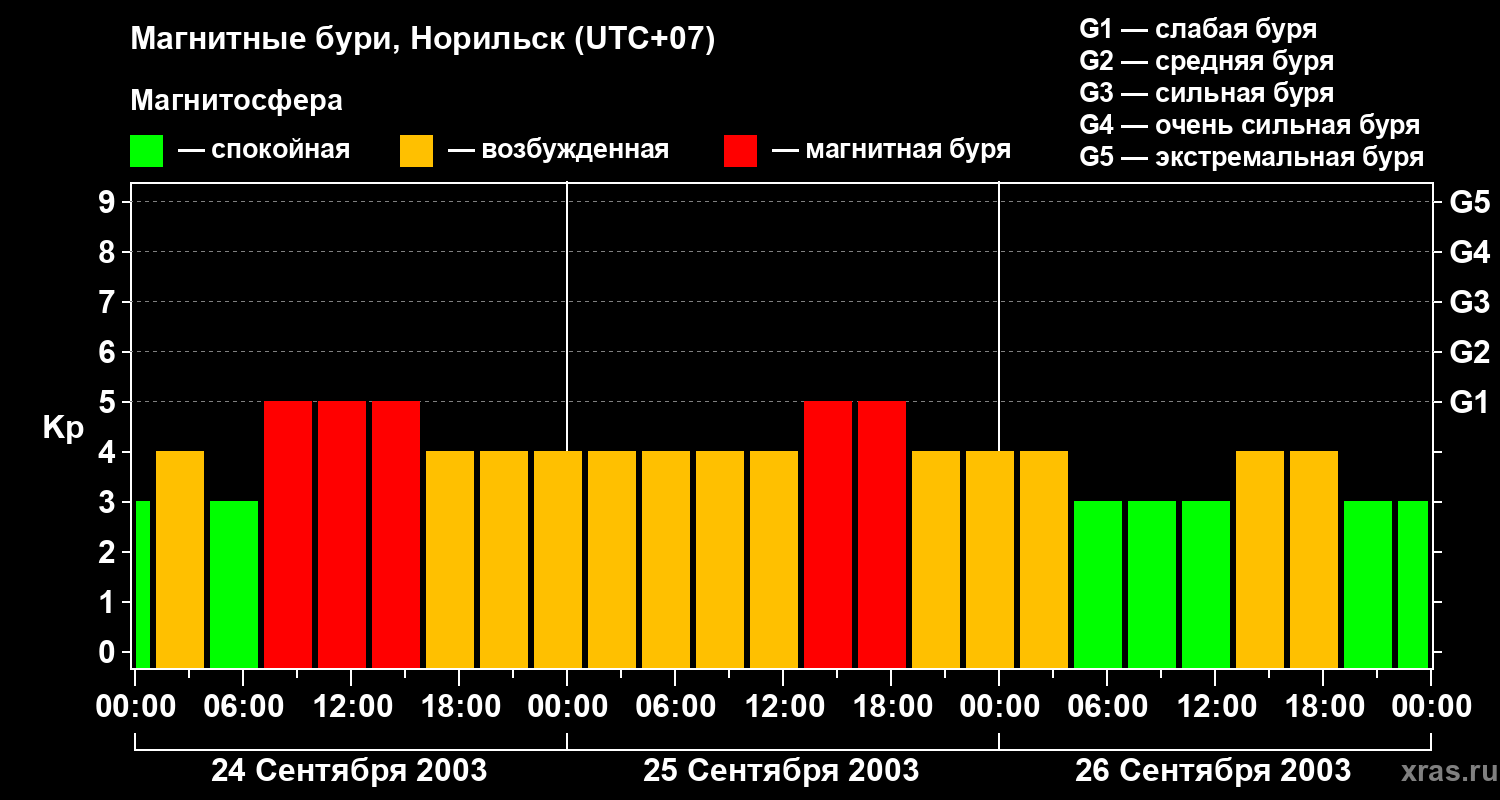Click the yellow bar at 18:00 on 26 September
The image size is (1500, 800).
pos(1314,559)
